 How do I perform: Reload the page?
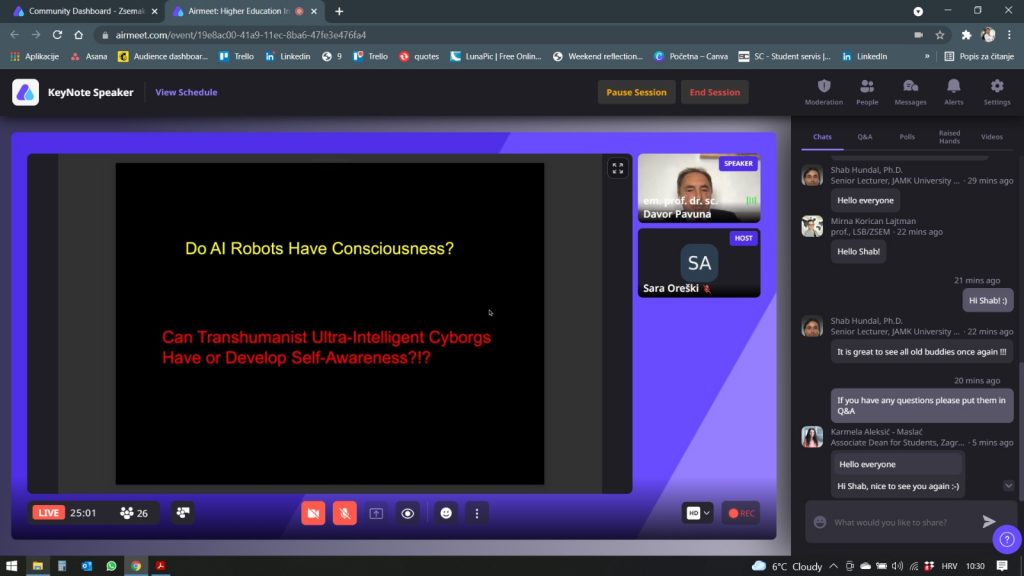[x=57, y=35]
